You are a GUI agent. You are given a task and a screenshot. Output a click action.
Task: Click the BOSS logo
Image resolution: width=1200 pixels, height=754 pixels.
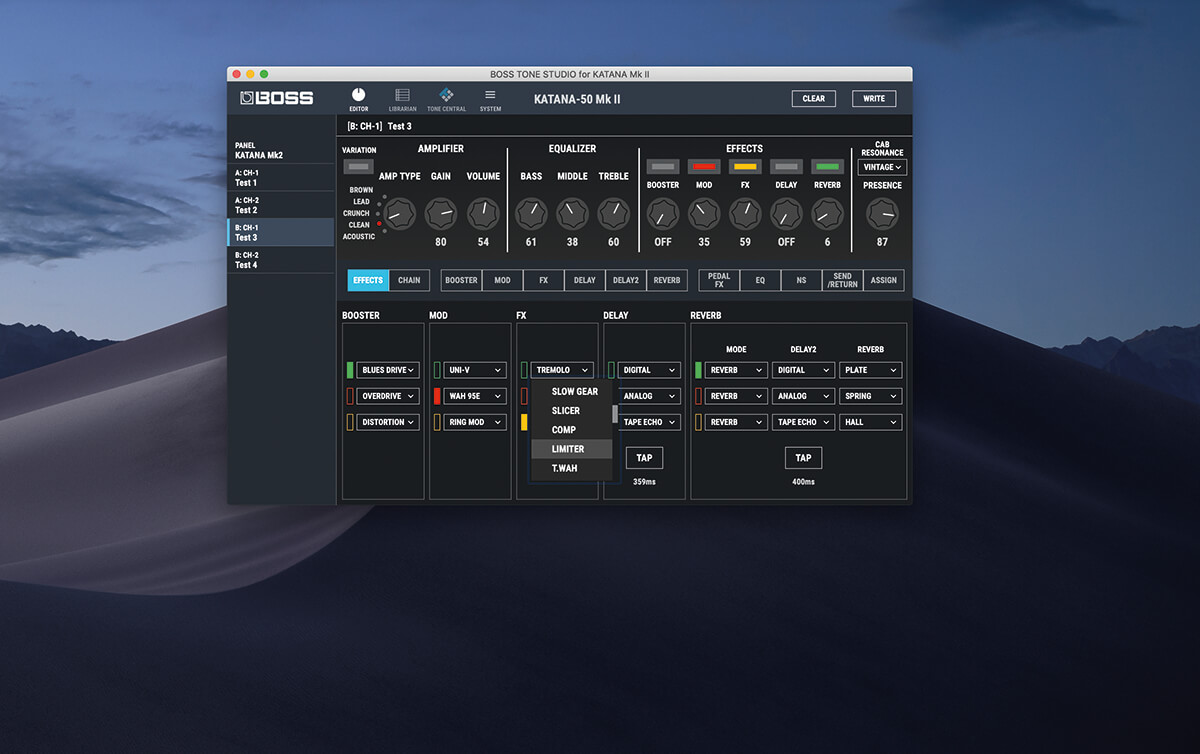tap(277, 98)
